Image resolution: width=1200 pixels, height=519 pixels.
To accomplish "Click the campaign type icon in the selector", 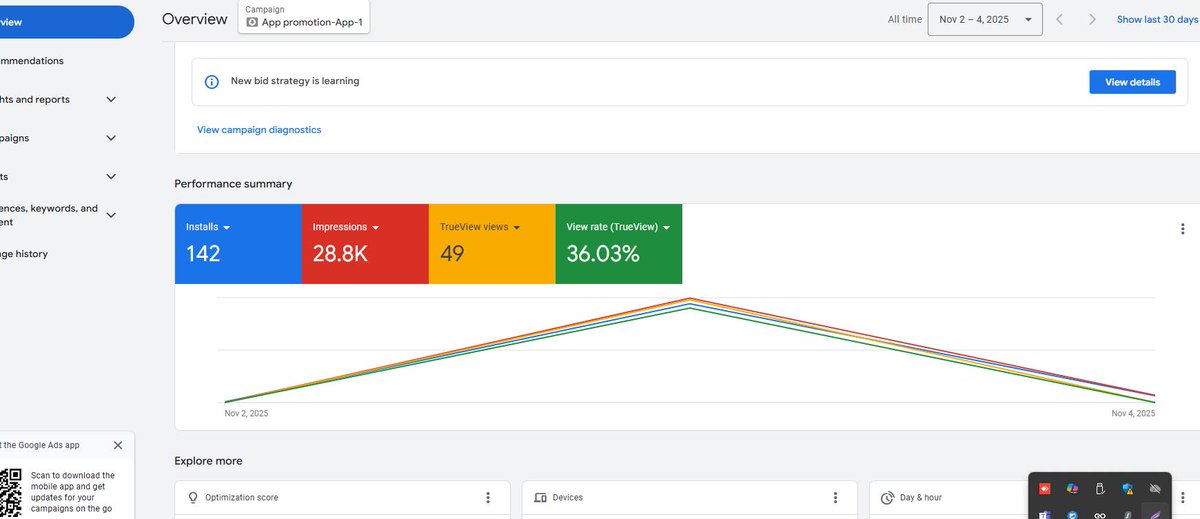I will click(252, 22).
